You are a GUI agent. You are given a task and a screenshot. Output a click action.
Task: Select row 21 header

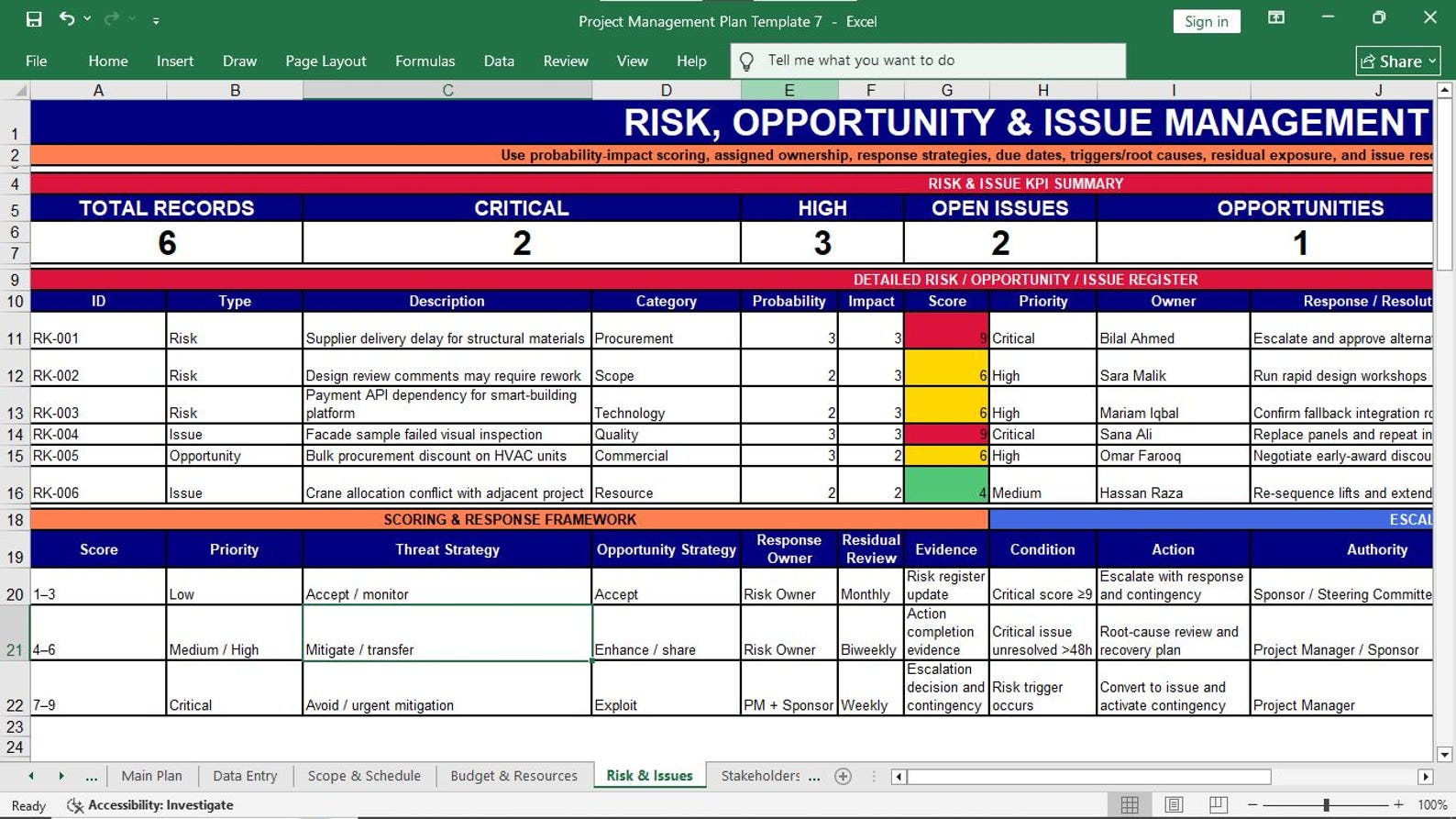point(15,633)
